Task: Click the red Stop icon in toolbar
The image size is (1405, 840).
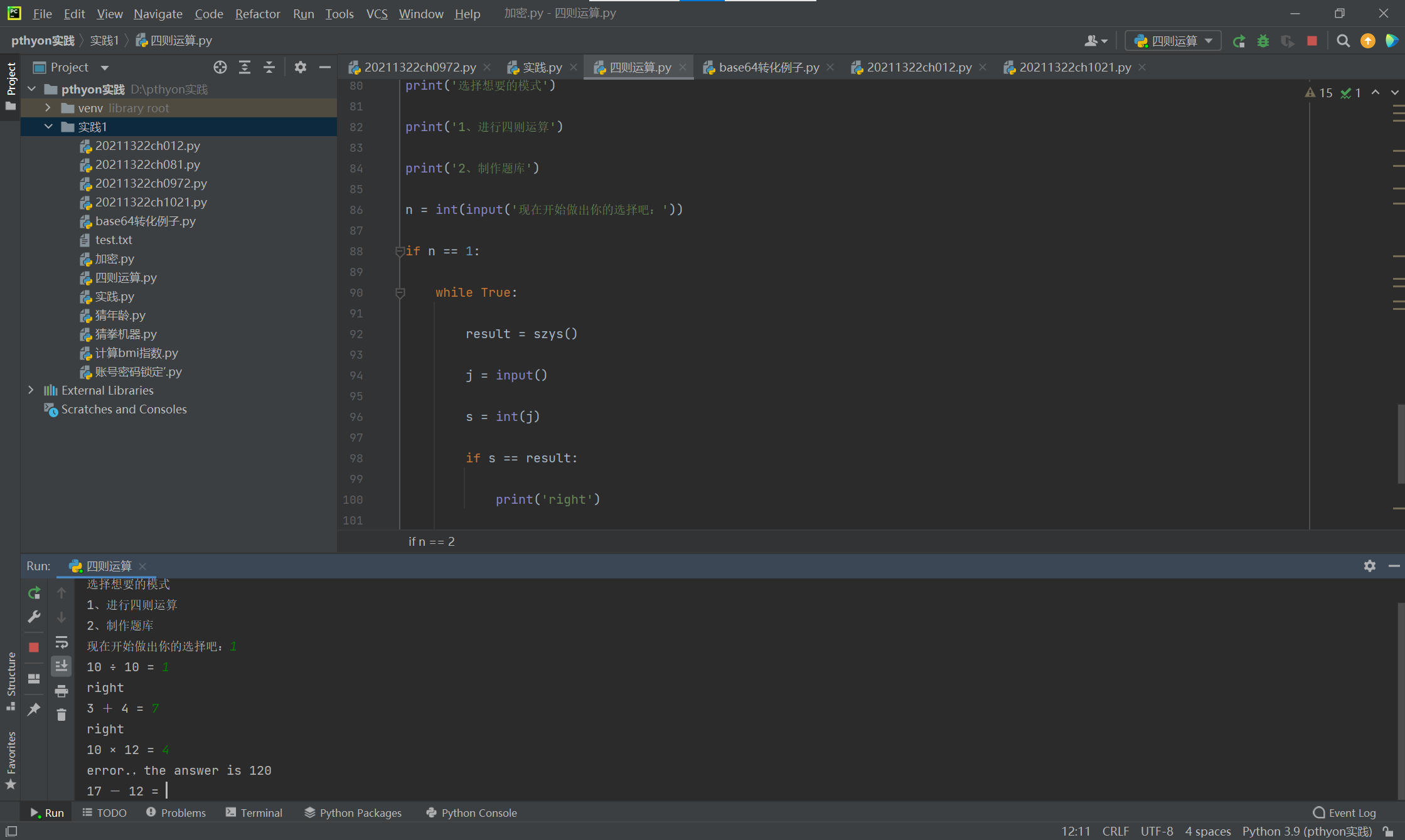Action: coord(1312,41)
